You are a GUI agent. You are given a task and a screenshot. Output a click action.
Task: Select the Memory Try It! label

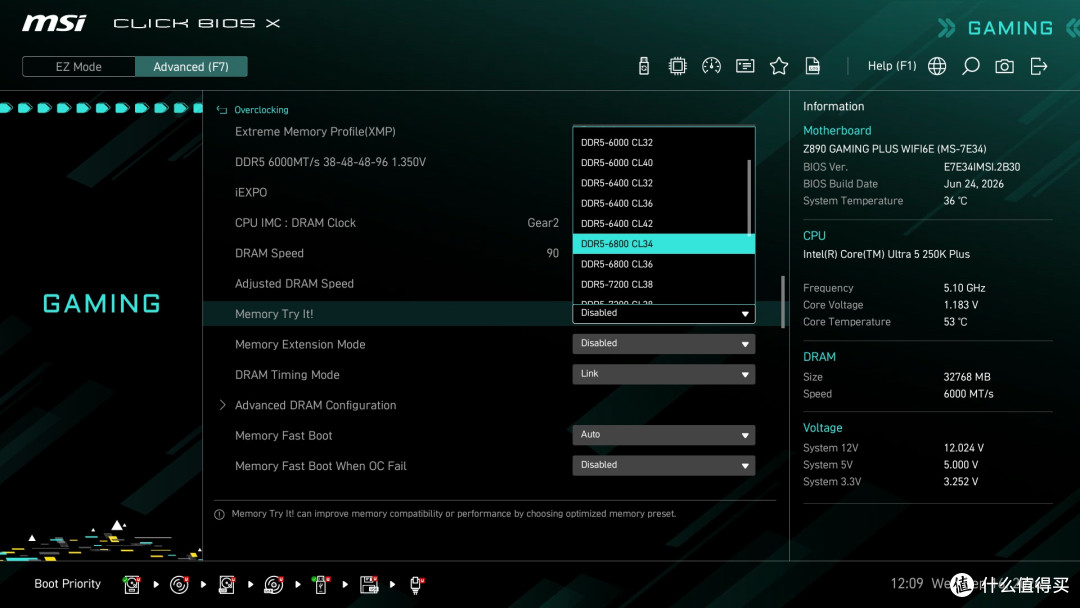(x=274, y=314)
